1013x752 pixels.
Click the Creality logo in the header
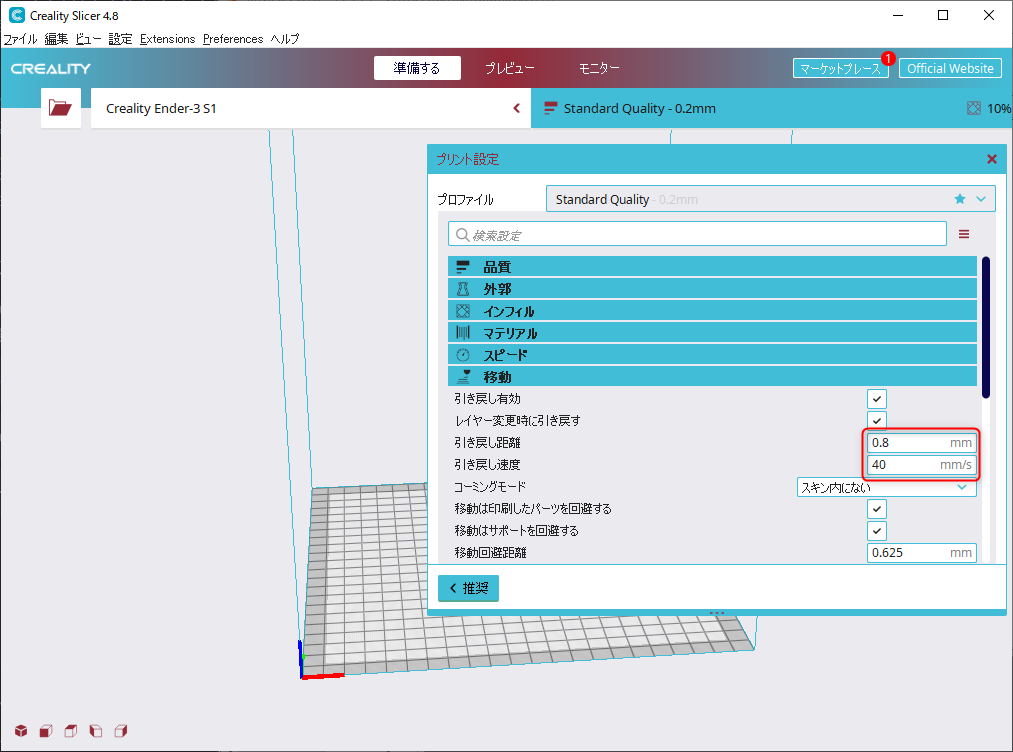(x=51, y=68)
